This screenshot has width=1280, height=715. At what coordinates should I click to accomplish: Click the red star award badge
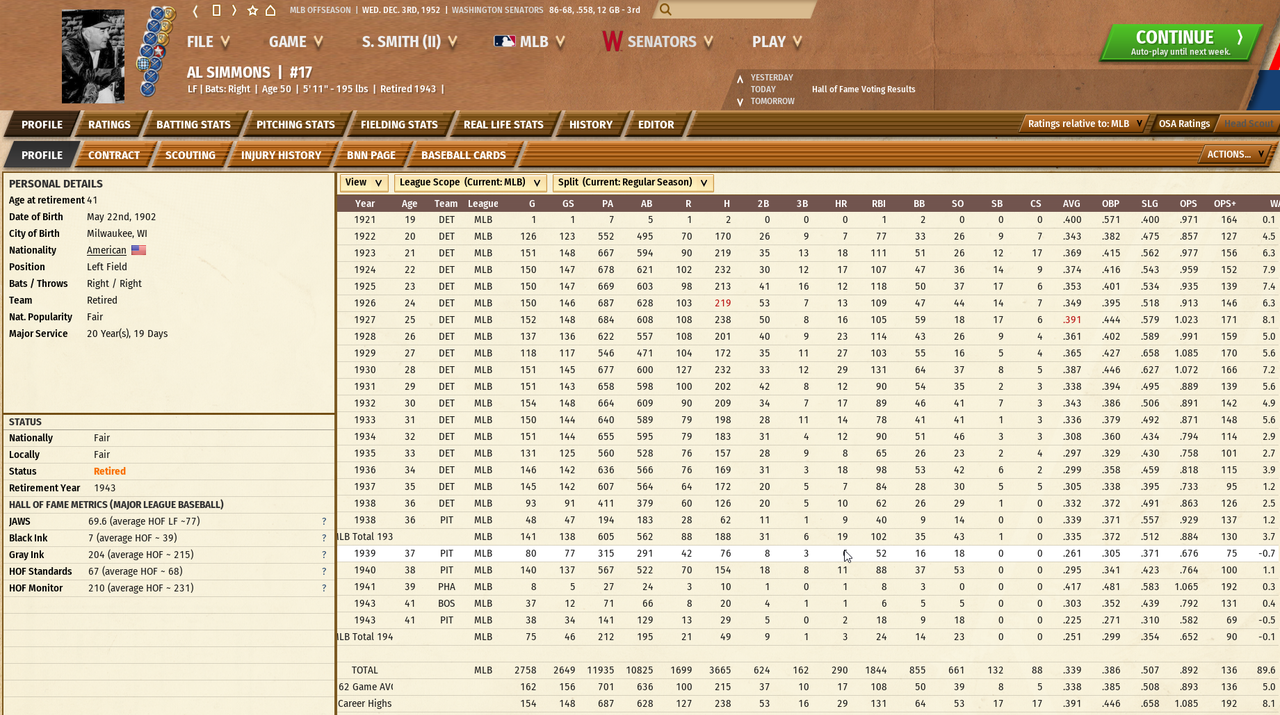click(x=157, y=50)
